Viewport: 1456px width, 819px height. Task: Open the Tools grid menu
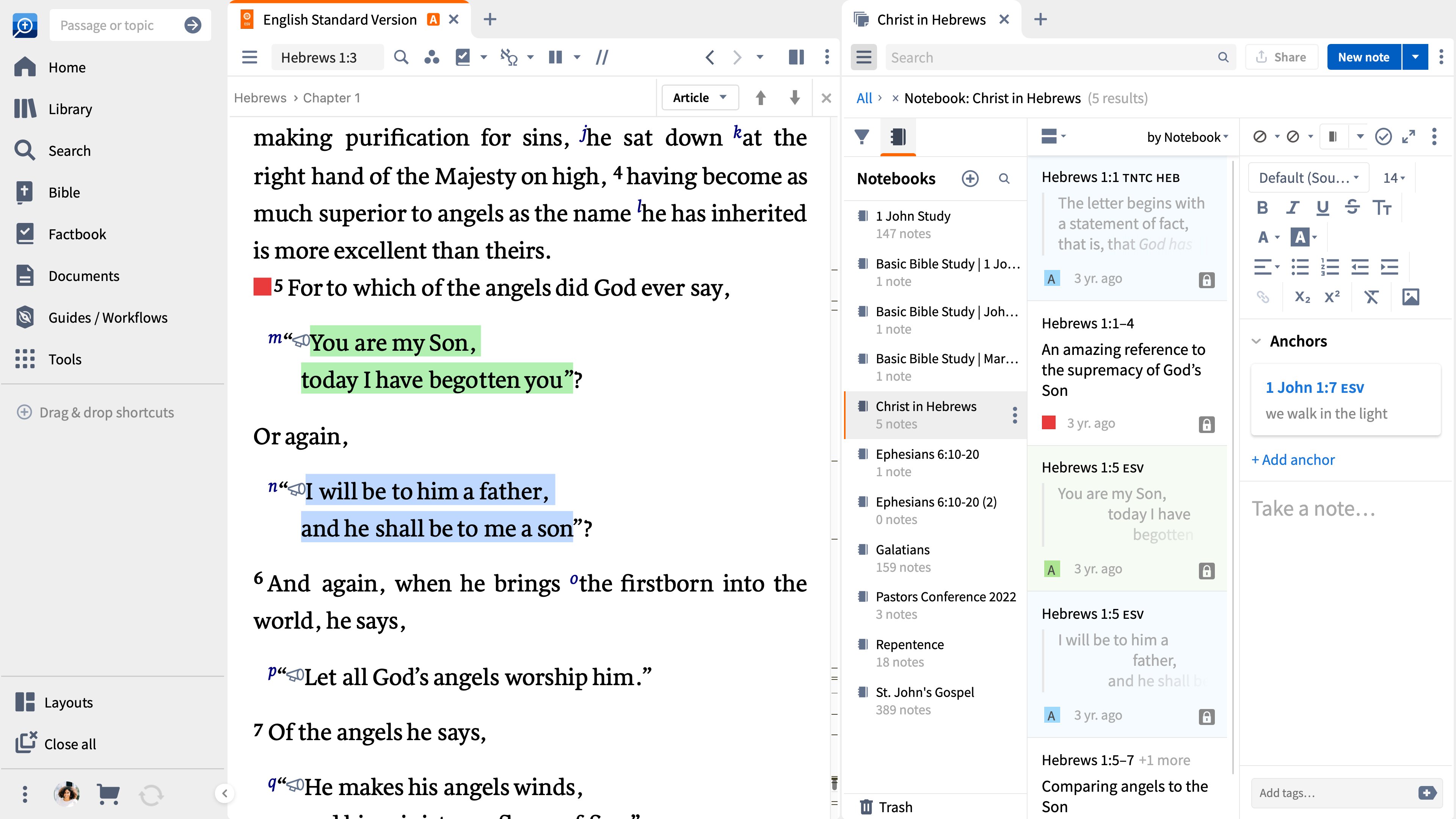click(x=49, y=359)
